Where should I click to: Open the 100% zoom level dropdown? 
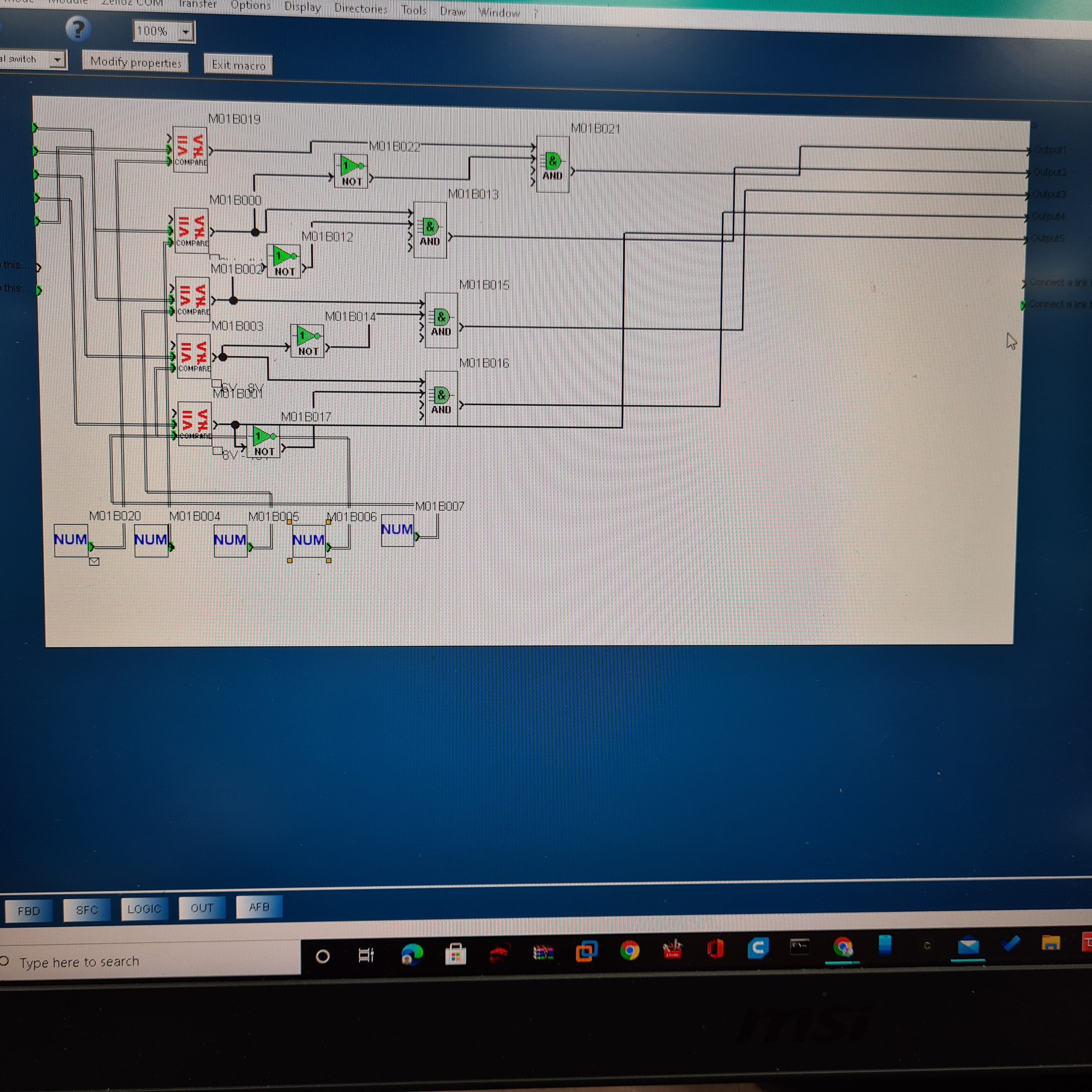tap(186, 32)
